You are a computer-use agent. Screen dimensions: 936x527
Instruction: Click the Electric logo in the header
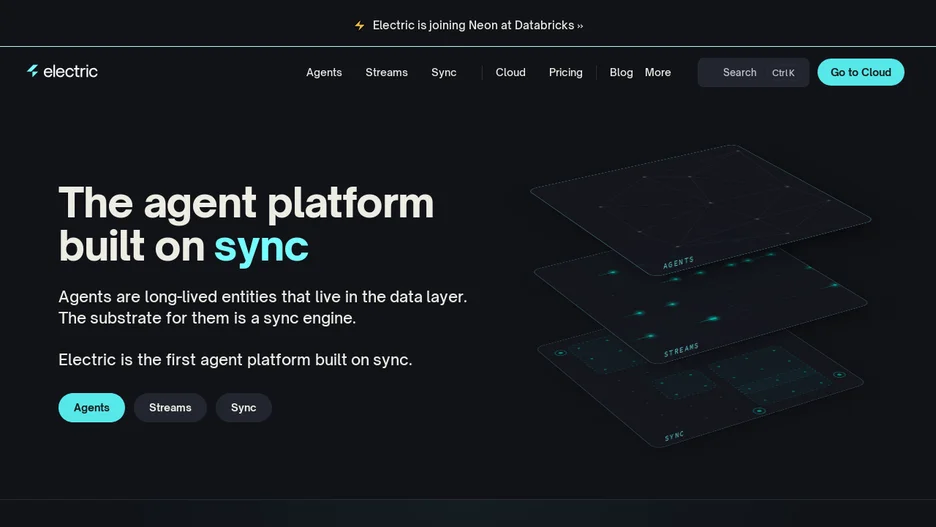click(62, 72)
